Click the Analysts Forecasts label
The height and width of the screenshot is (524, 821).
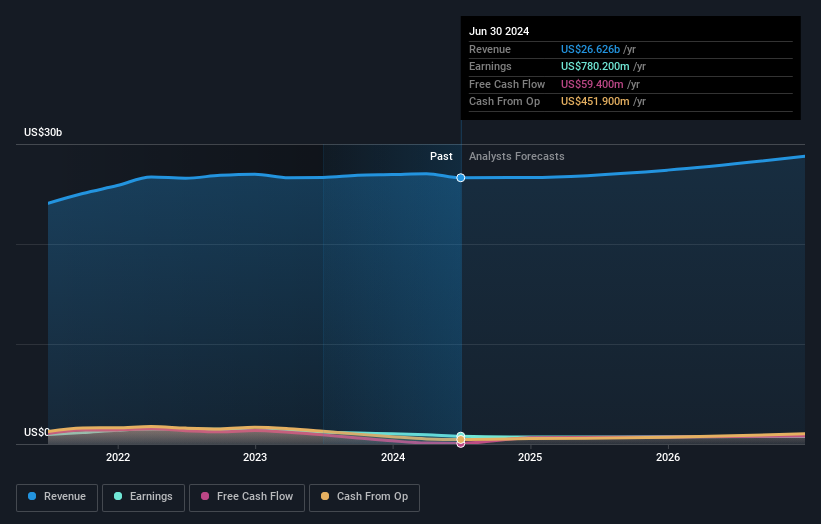click(x=517, y=157)
